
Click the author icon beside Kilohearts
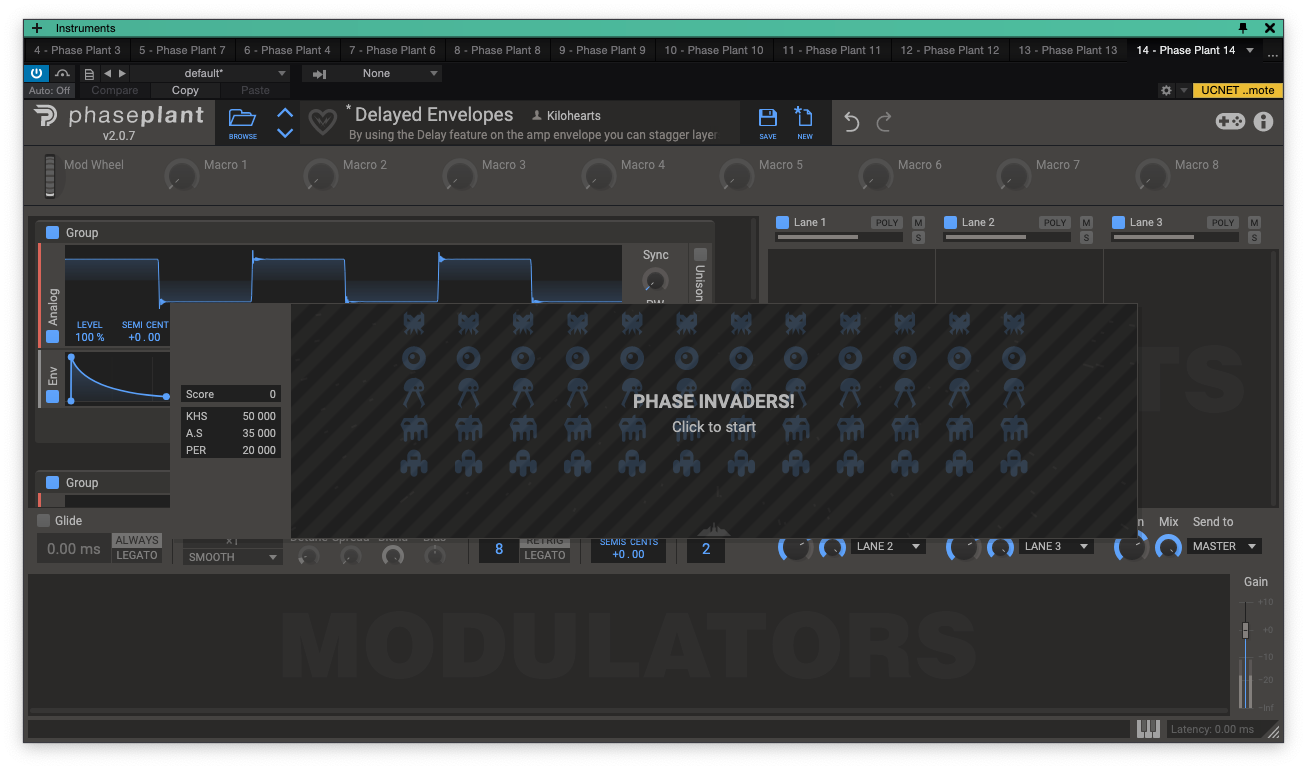pos(537,116)
